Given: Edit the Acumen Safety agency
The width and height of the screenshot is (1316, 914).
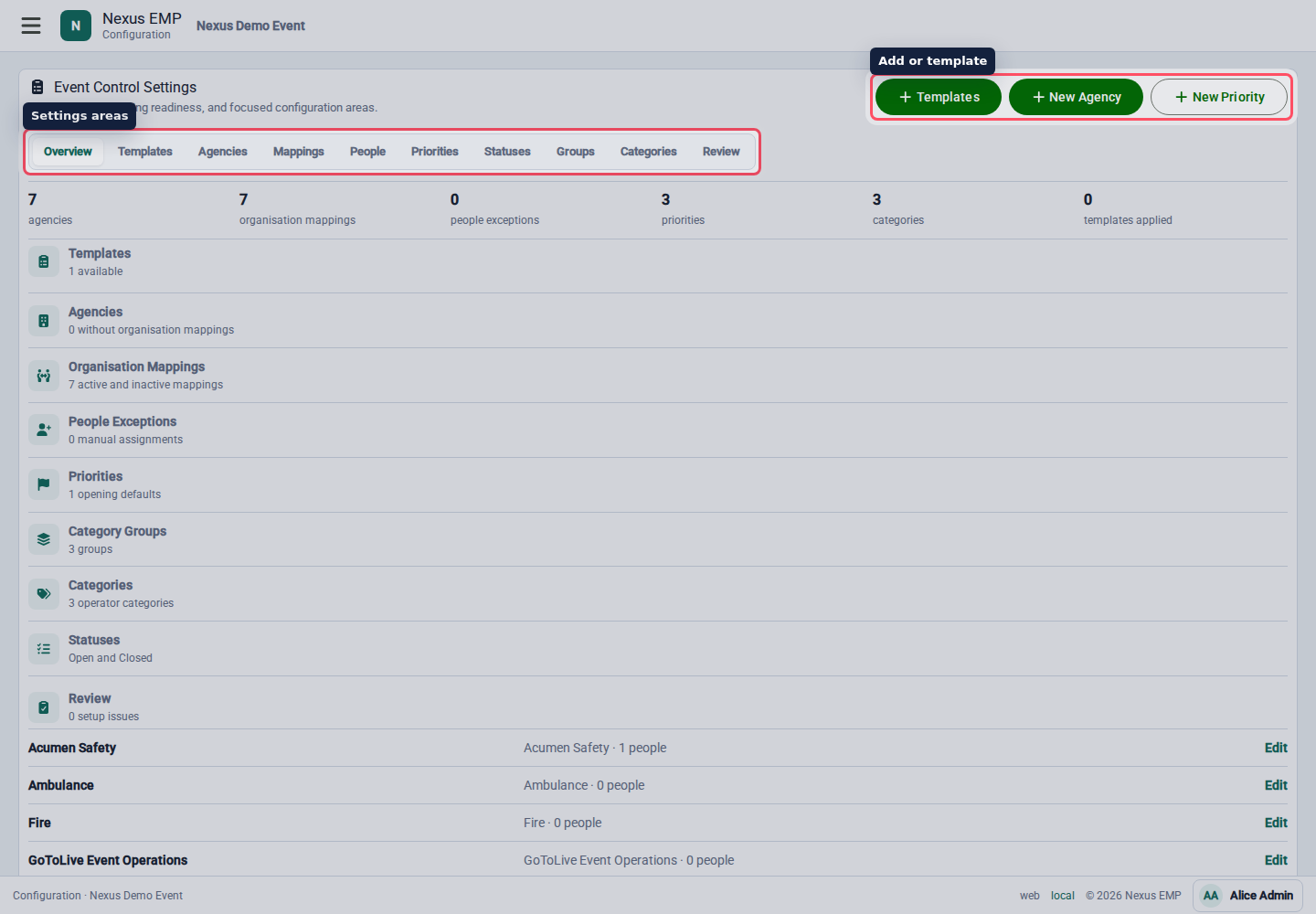Looking at the screenshot, I should coord(1276,748).
